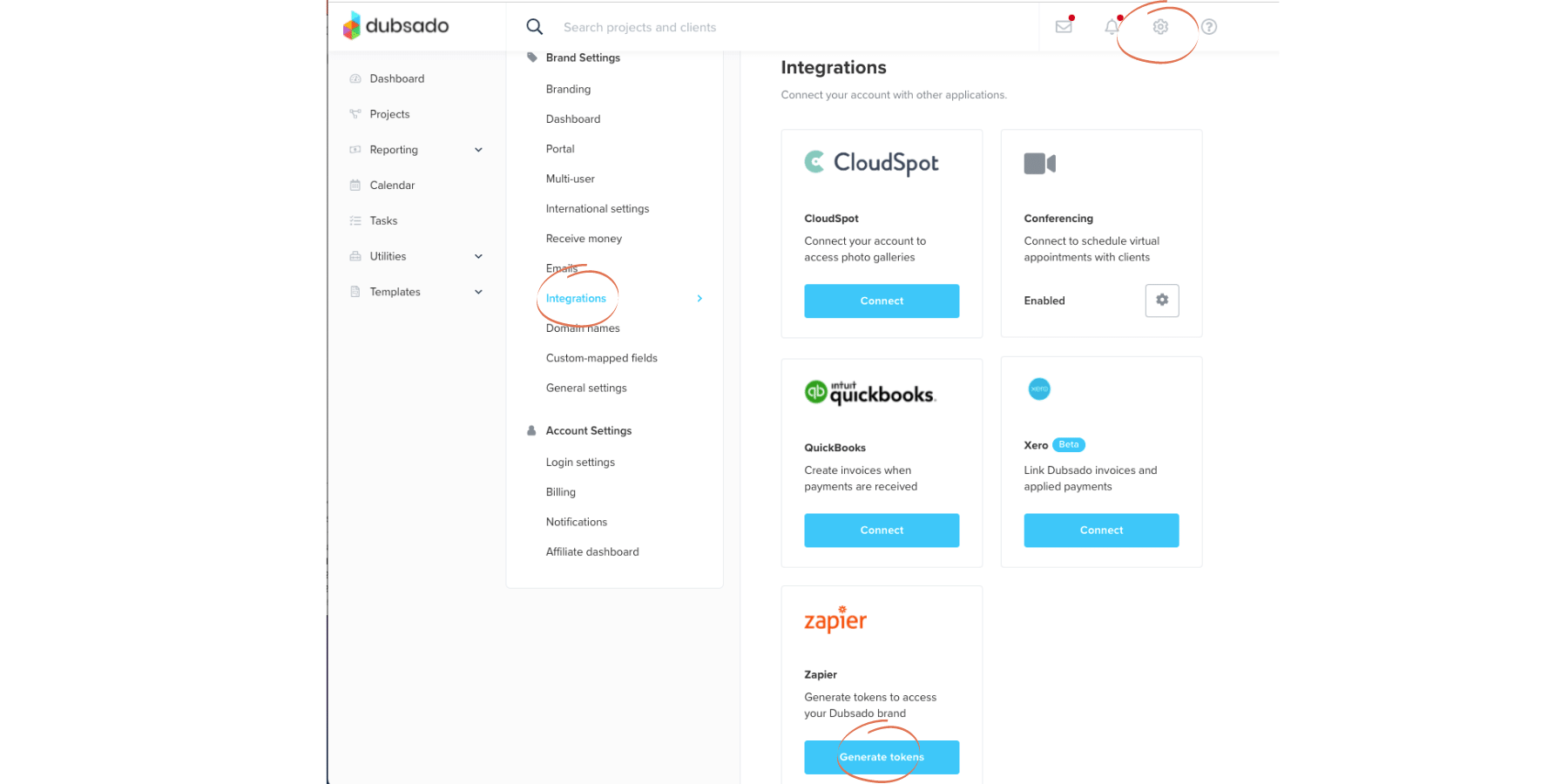Click the Dubsado logo

pos(395,26)
